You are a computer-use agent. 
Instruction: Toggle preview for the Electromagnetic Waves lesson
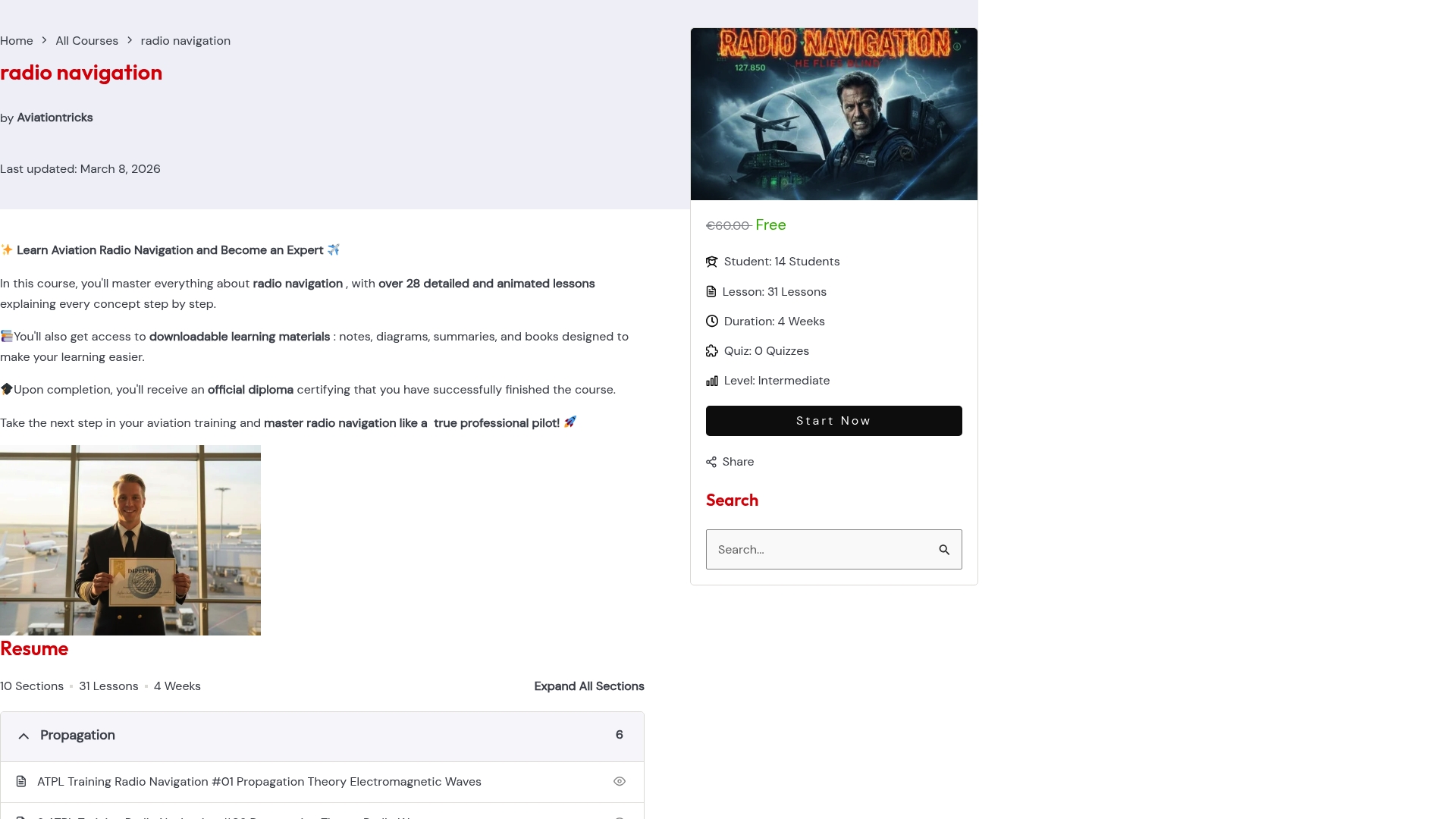tap(620, 781)
